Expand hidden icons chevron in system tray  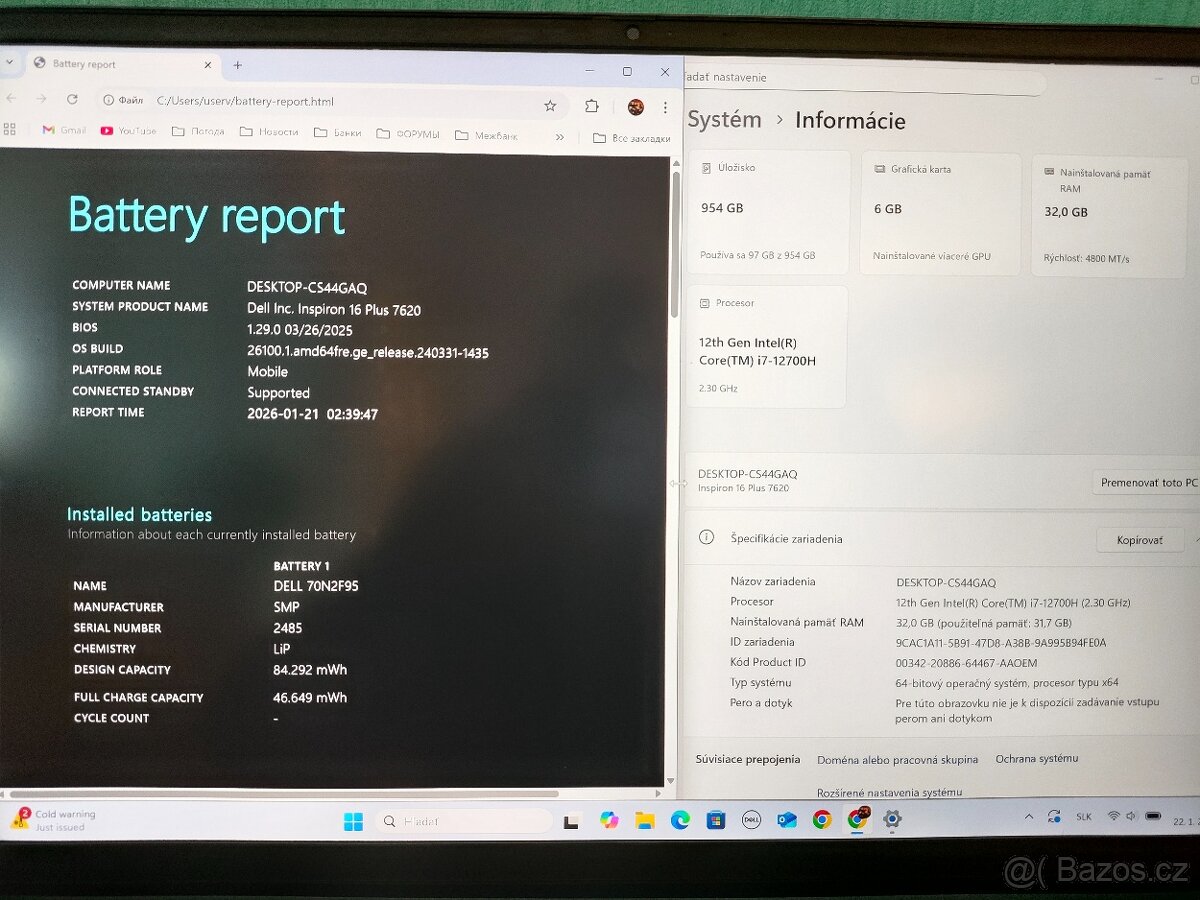1029,817
